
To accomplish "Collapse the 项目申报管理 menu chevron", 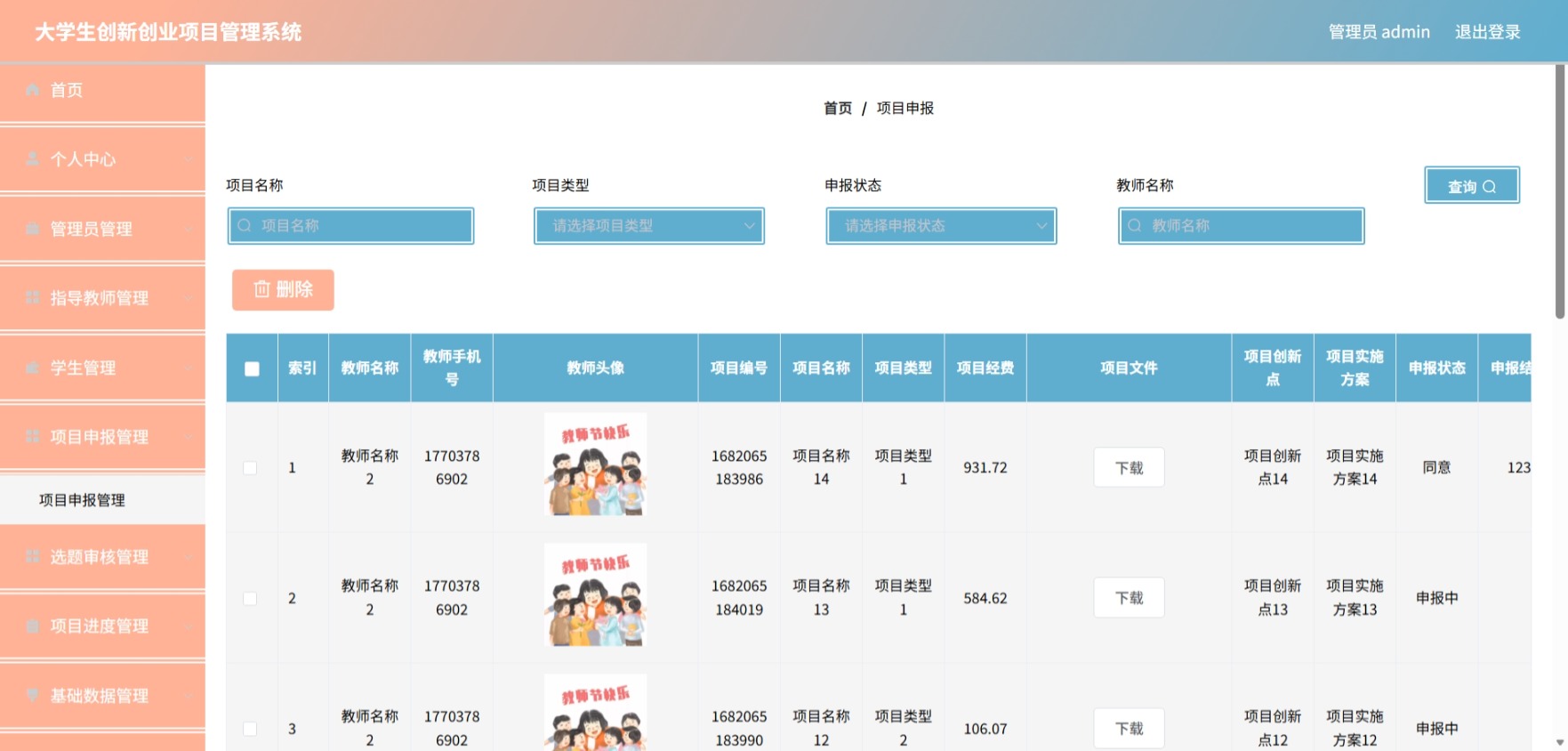I will pyautogui.click(x=189, y=437).
